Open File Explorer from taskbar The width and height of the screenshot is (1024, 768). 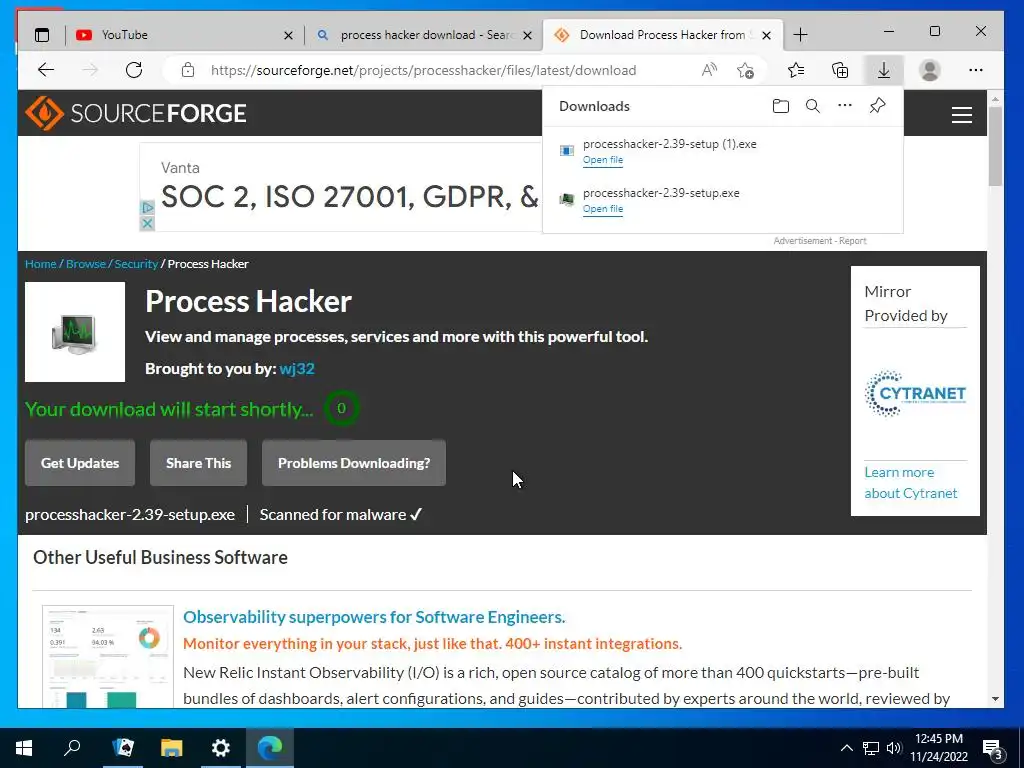click(x=172, y=748)
